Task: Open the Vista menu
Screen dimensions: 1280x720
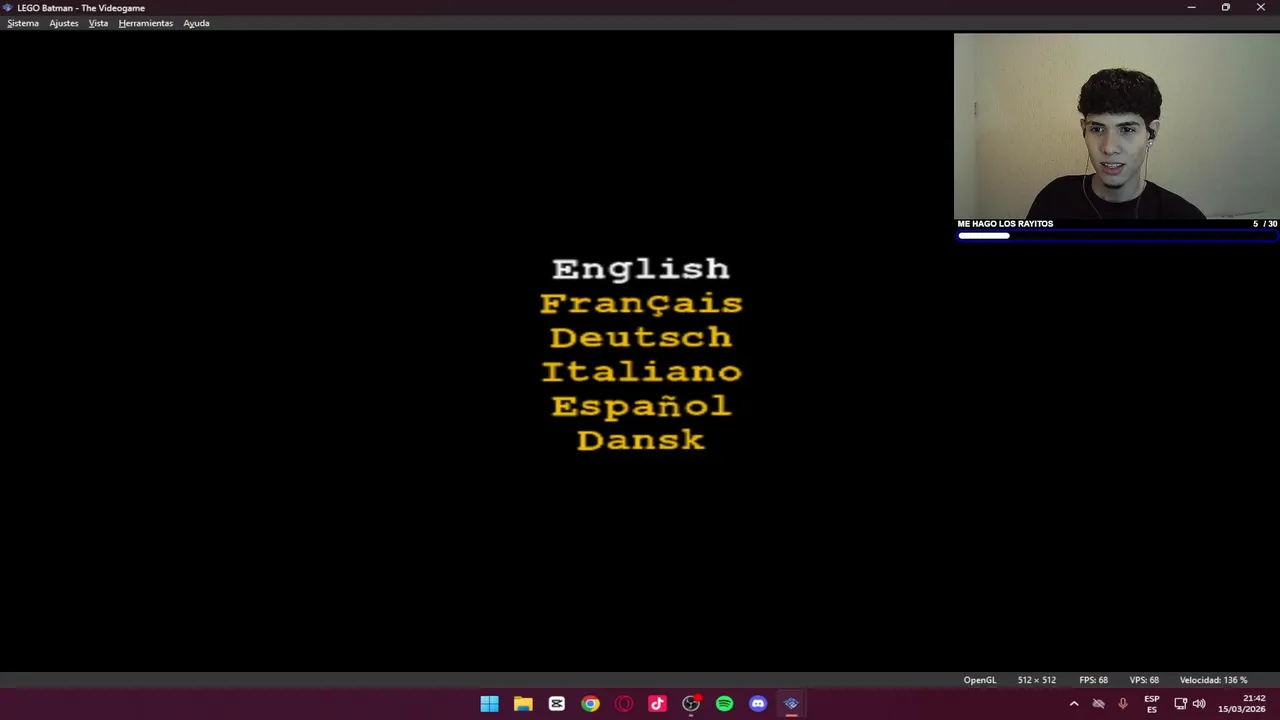Action: coord(98,23)
